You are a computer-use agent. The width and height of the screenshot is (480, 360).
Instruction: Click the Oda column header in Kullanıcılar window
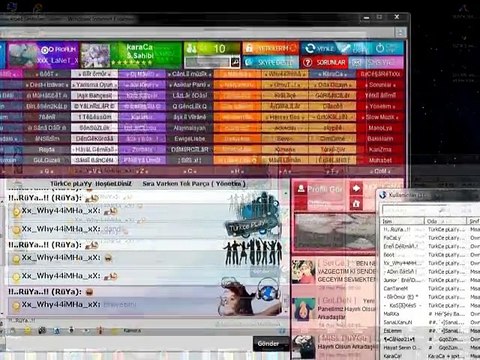(446, 221)
